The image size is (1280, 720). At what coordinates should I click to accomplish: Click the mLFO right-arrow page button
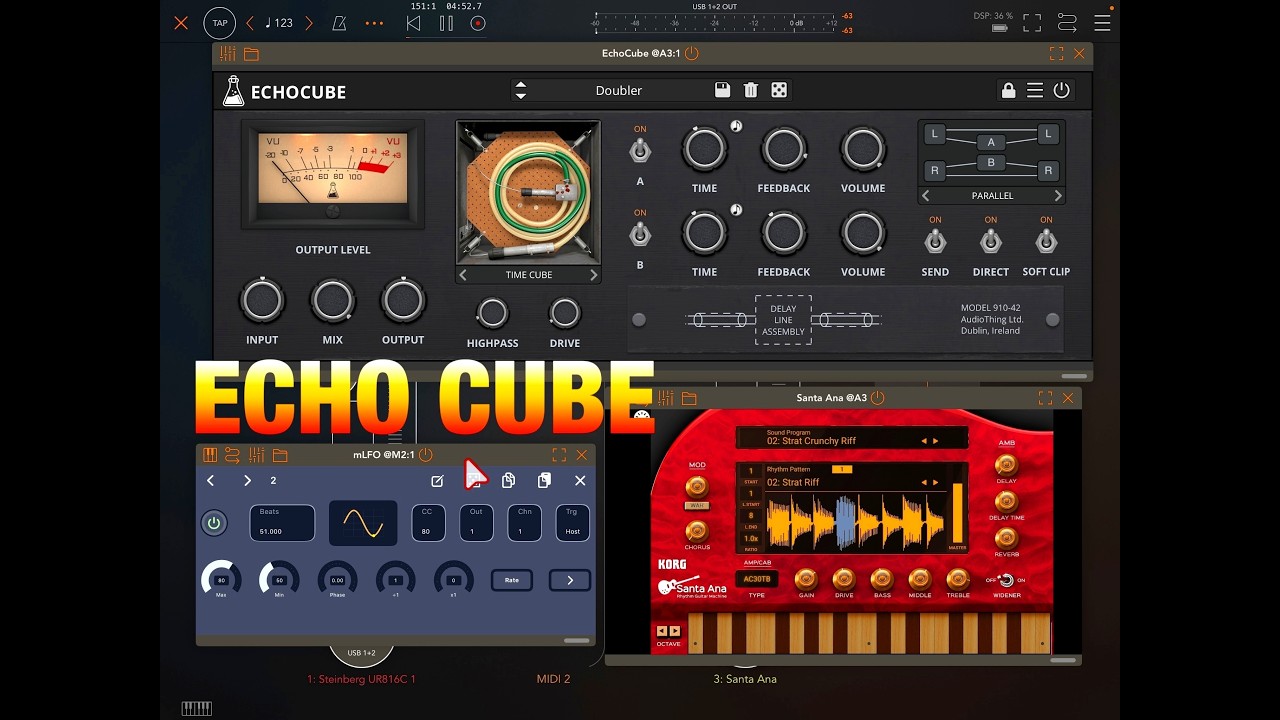tap(570, 580)
